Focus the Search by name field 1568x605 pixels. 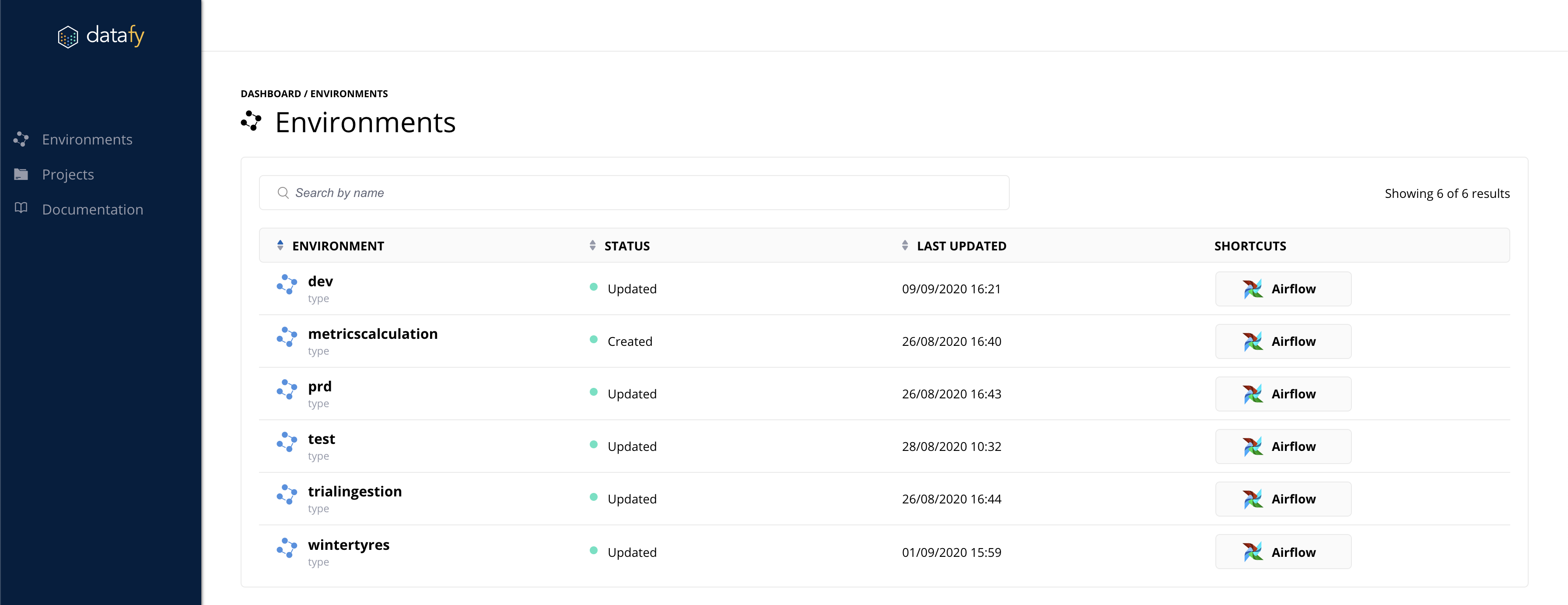point(633,193)
